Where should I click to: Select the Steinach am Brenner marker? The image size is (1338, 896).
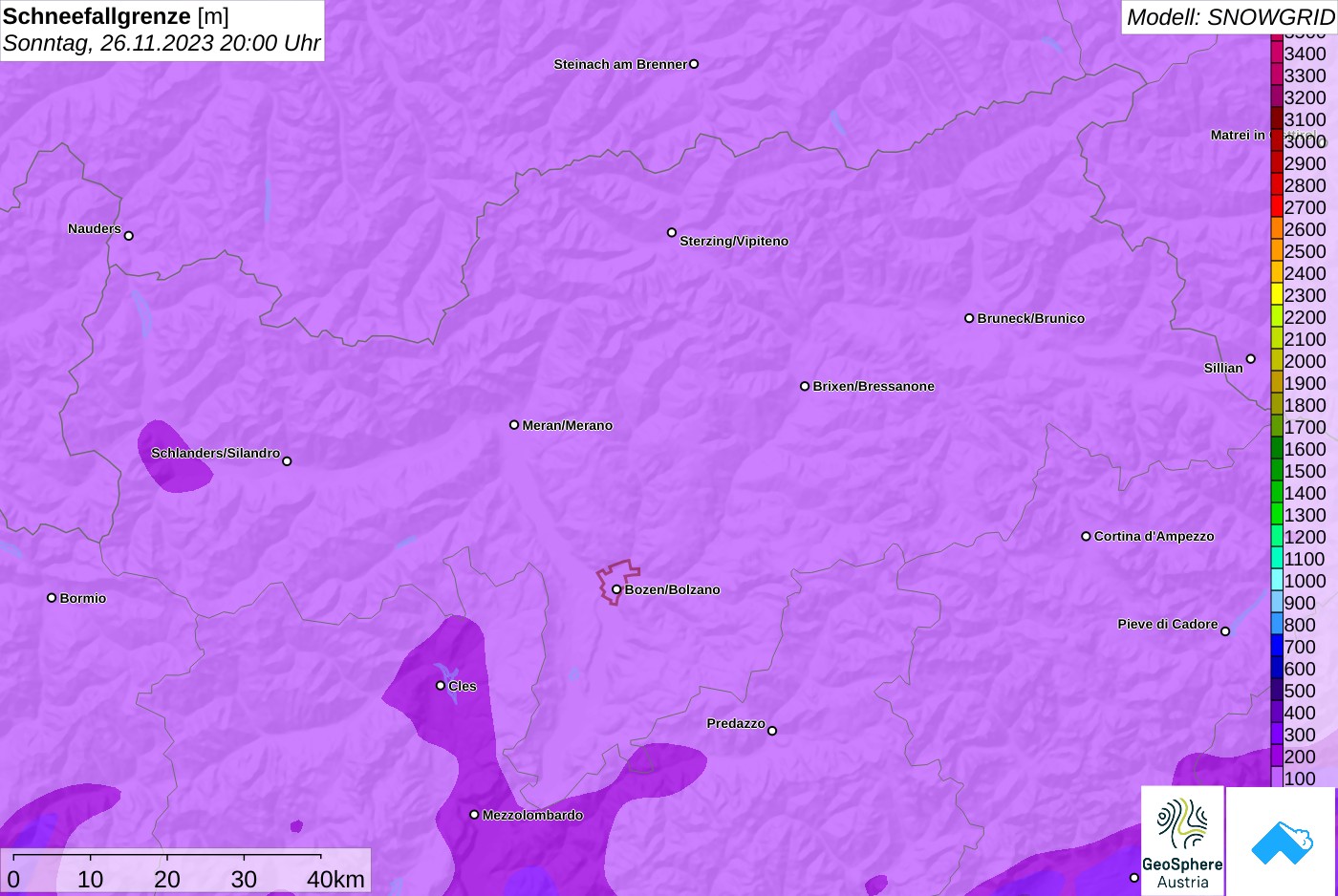click(x=694, y=64)
